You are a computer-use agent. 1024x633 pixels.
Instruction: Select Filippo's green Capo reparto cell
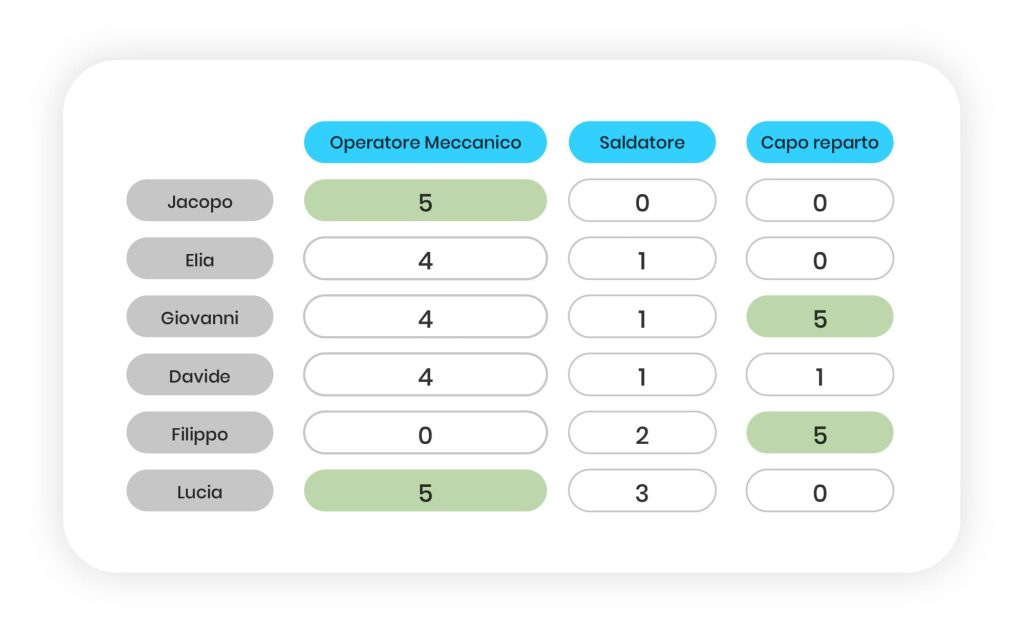(x=819, y=433)
